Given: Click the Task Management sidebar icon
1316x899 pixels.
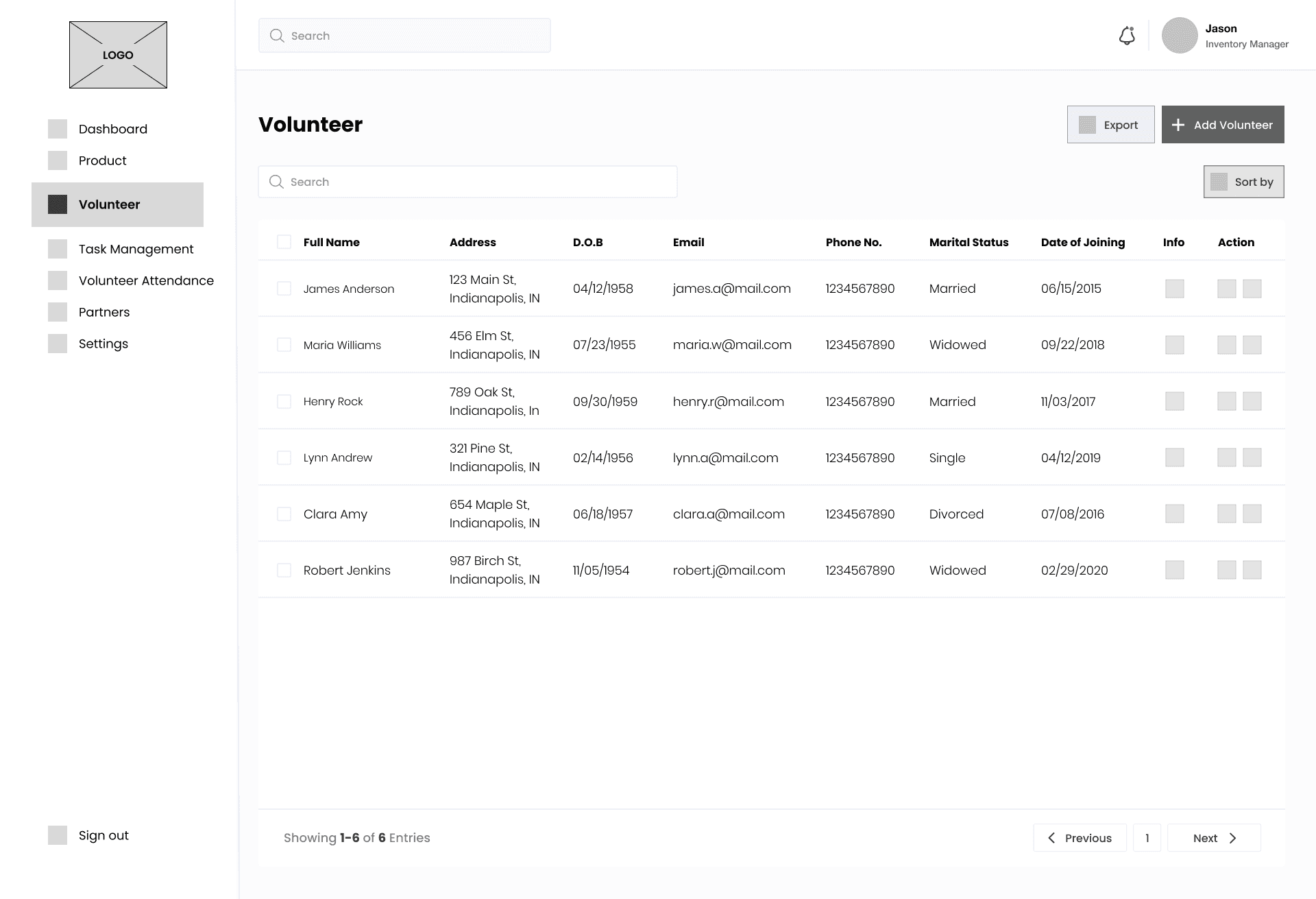Looking at the screenshot, I should click(58, 249).
